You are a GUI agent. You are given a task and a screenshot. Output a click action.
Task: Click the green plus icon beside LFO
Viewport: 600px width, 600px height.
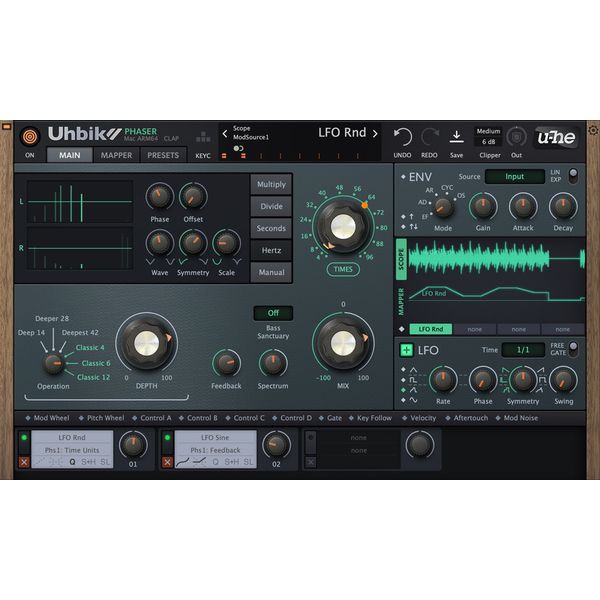(406, 350)
